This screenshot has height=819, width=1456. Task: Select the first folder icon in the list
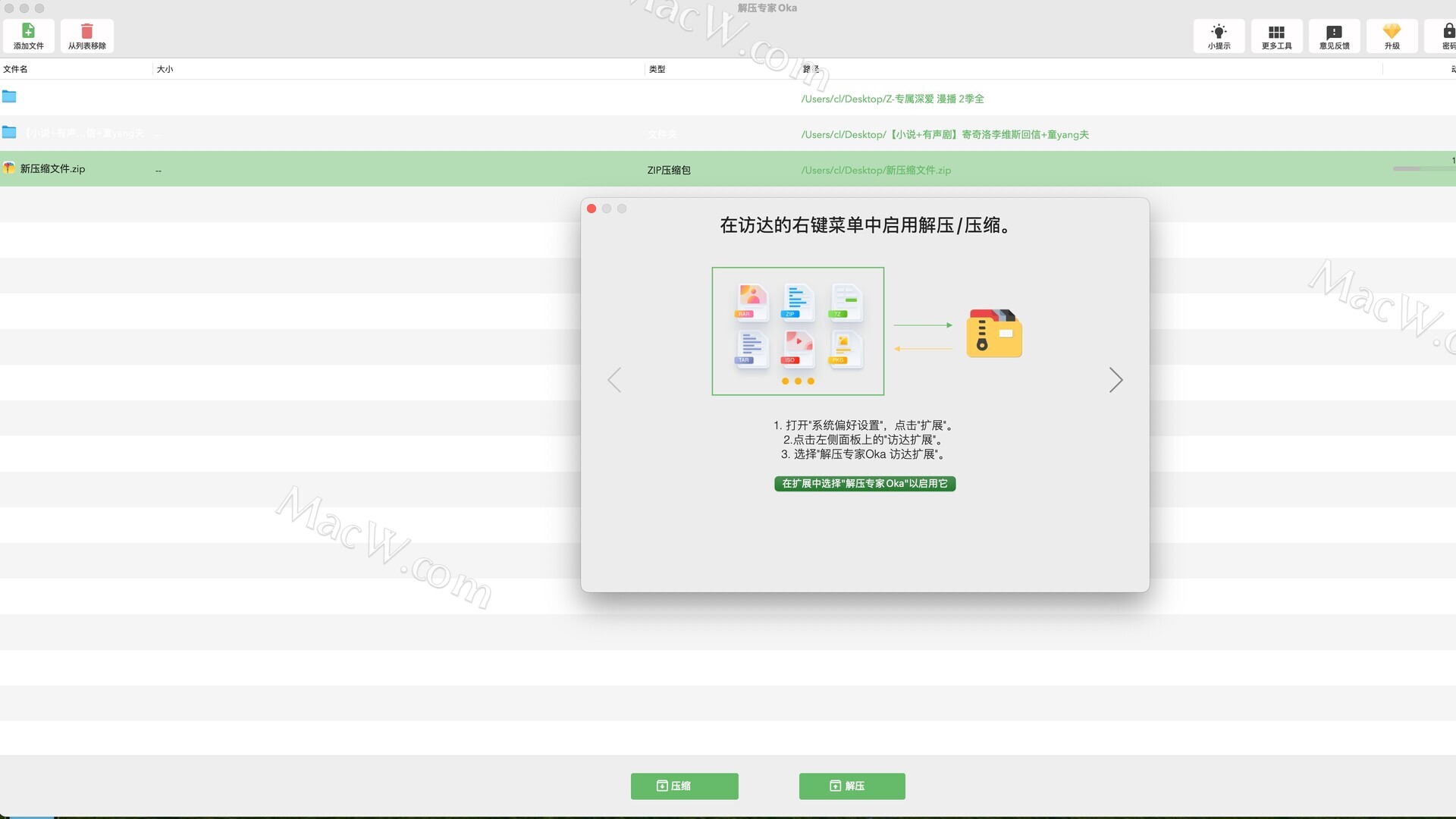9,96
